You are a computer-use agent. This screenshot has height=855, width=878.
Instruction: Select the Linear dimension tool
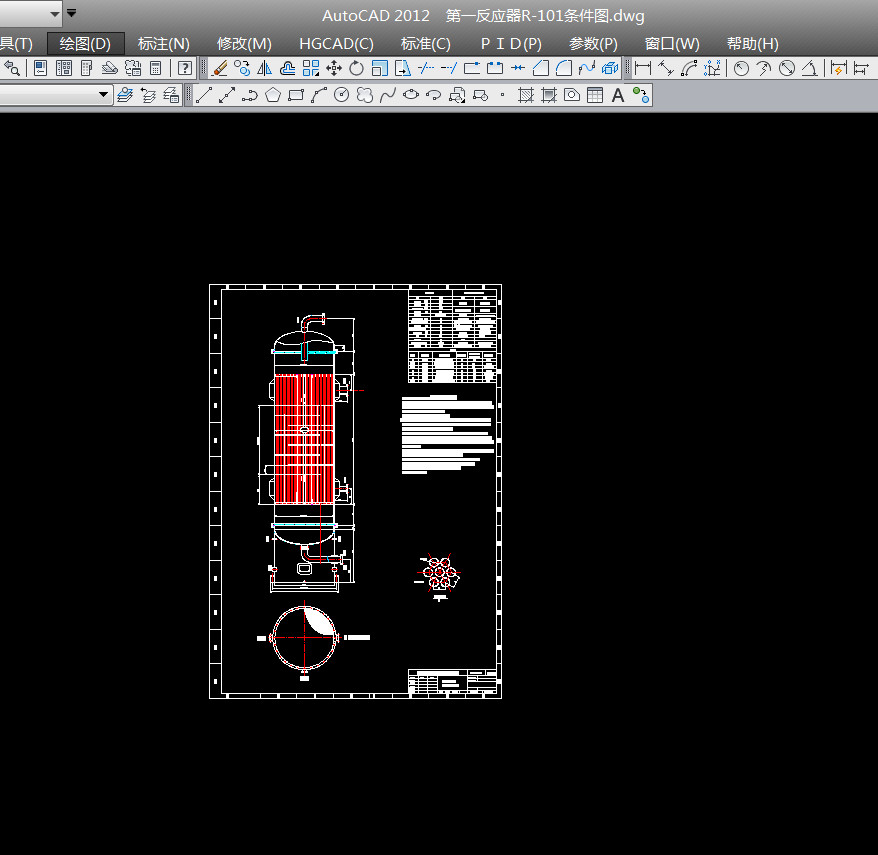pyautogui.click(x=643, y=68)
